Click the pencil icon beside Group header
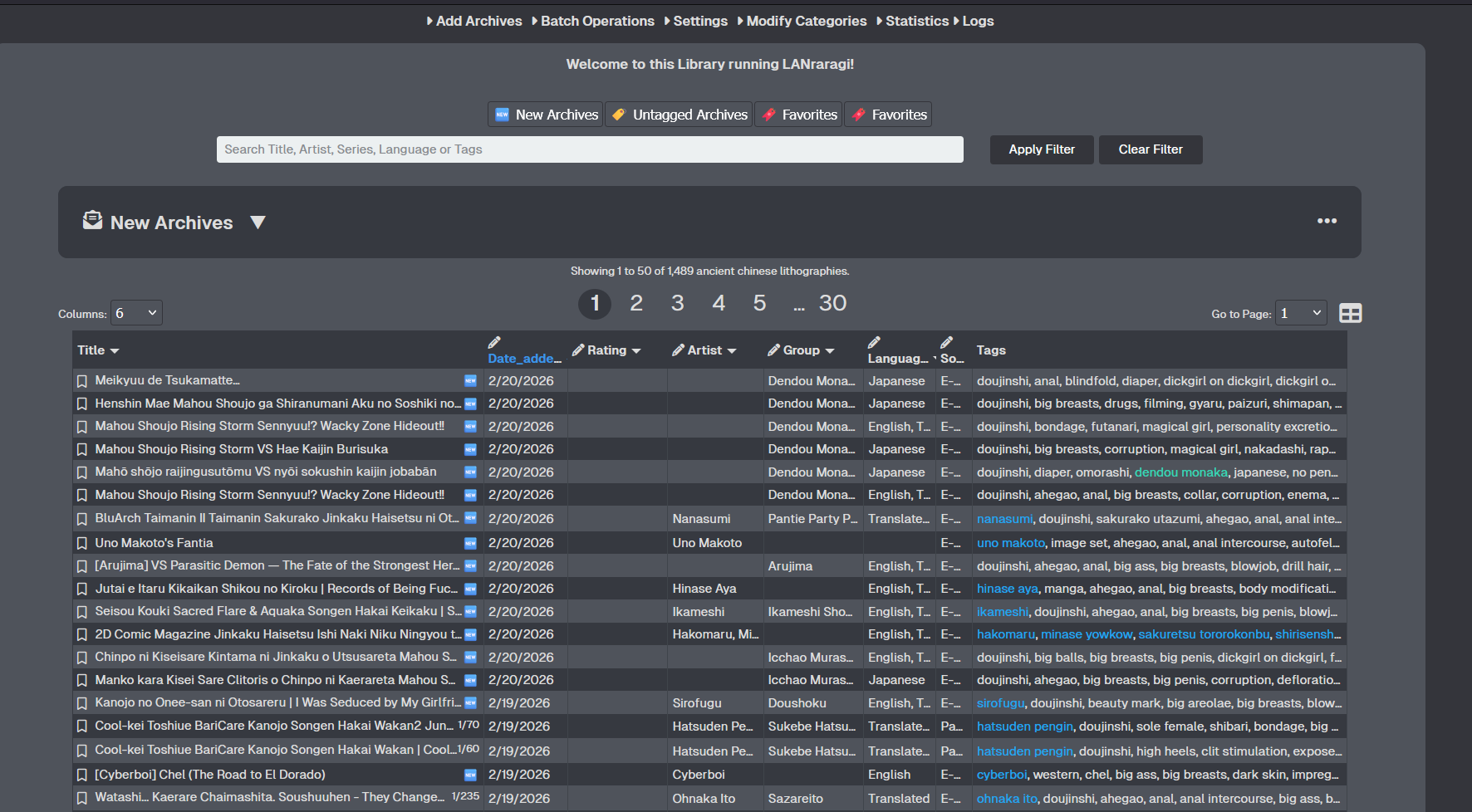This screenshot has width=1472, height=812. tap(774, 350)
